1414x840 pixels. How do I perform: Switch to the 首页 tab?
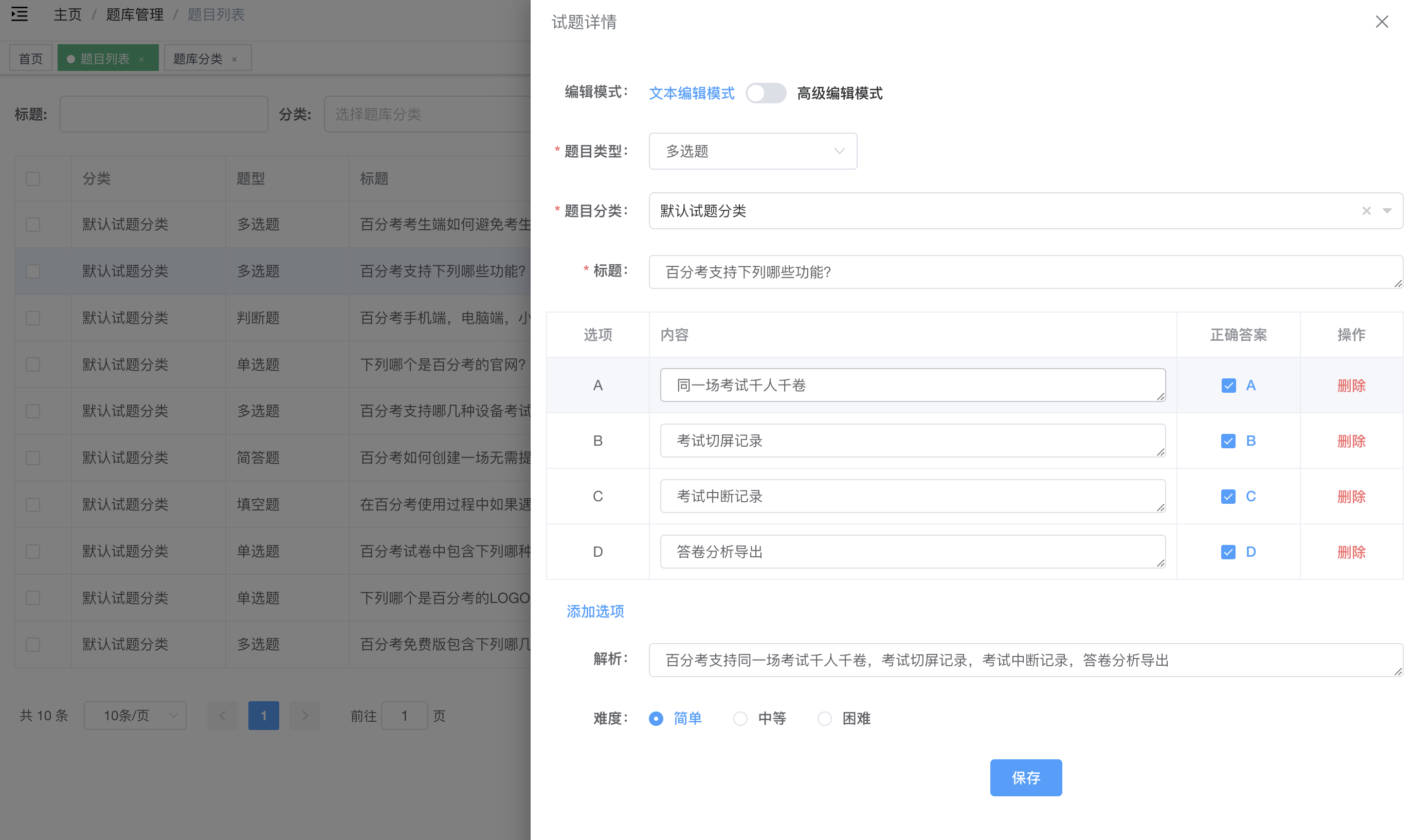click(x=30, y=57)
